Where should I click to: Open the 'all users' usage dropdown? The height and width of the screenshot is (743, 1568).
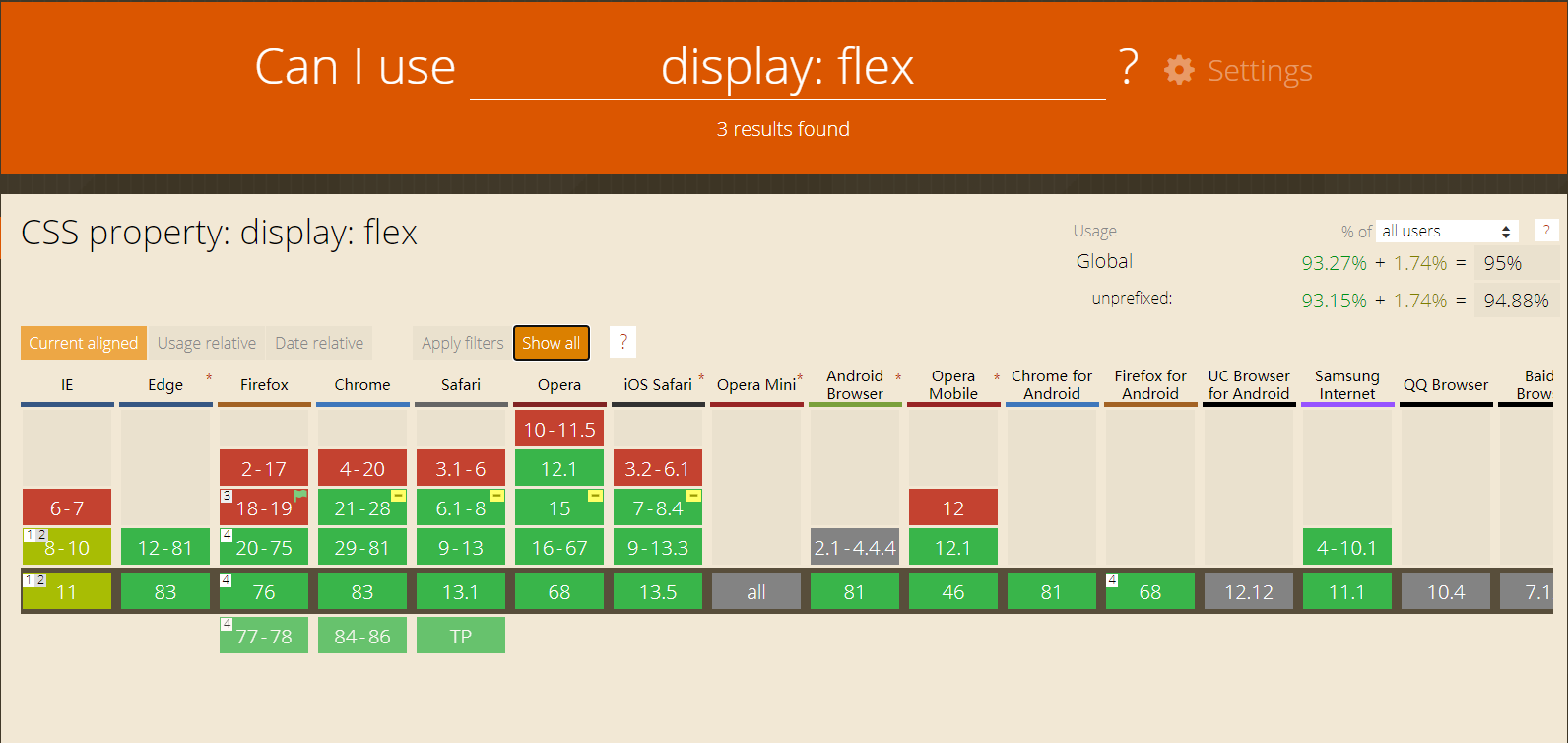click(x=1447, y=231)
